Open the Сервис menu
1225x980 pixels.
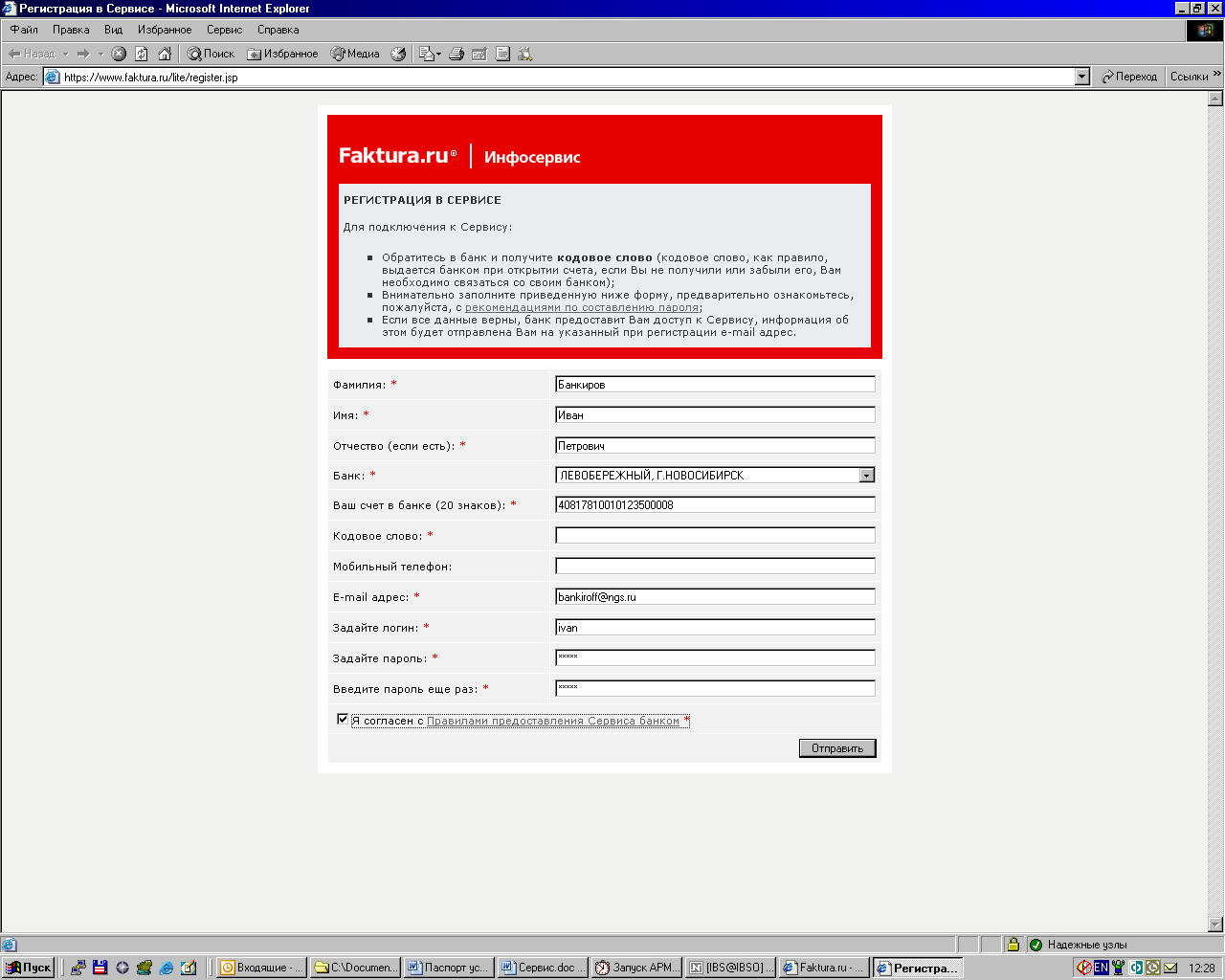pos(224,30)
